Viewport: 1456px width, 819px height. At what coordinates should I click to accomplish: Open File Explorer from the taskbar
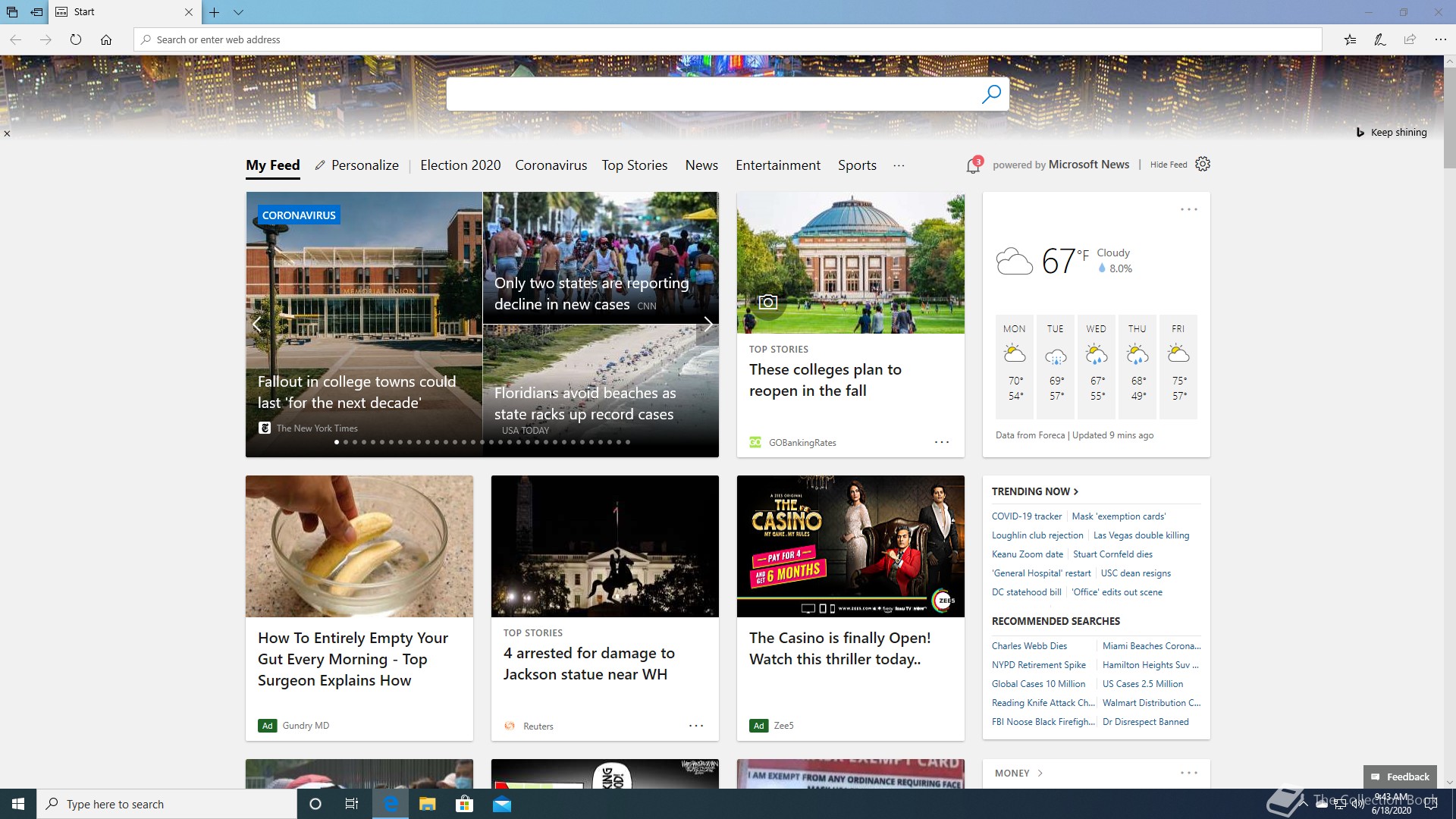(427, 804)
